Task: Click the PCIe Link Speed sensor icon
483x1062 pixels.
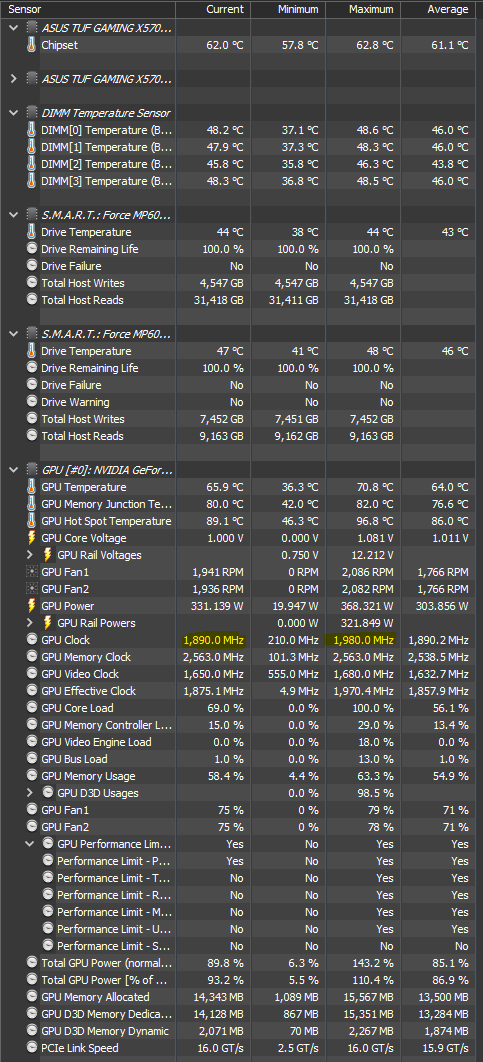Action: coord(32,1048)
